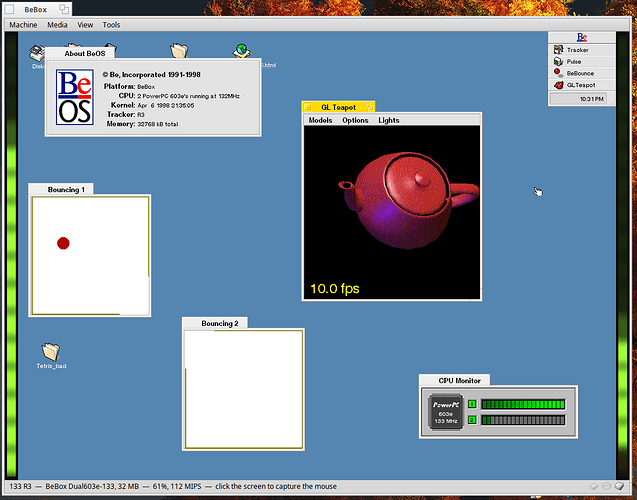
Task: Click the CPU 2 activity bar
Action: [x=523, y=420]
